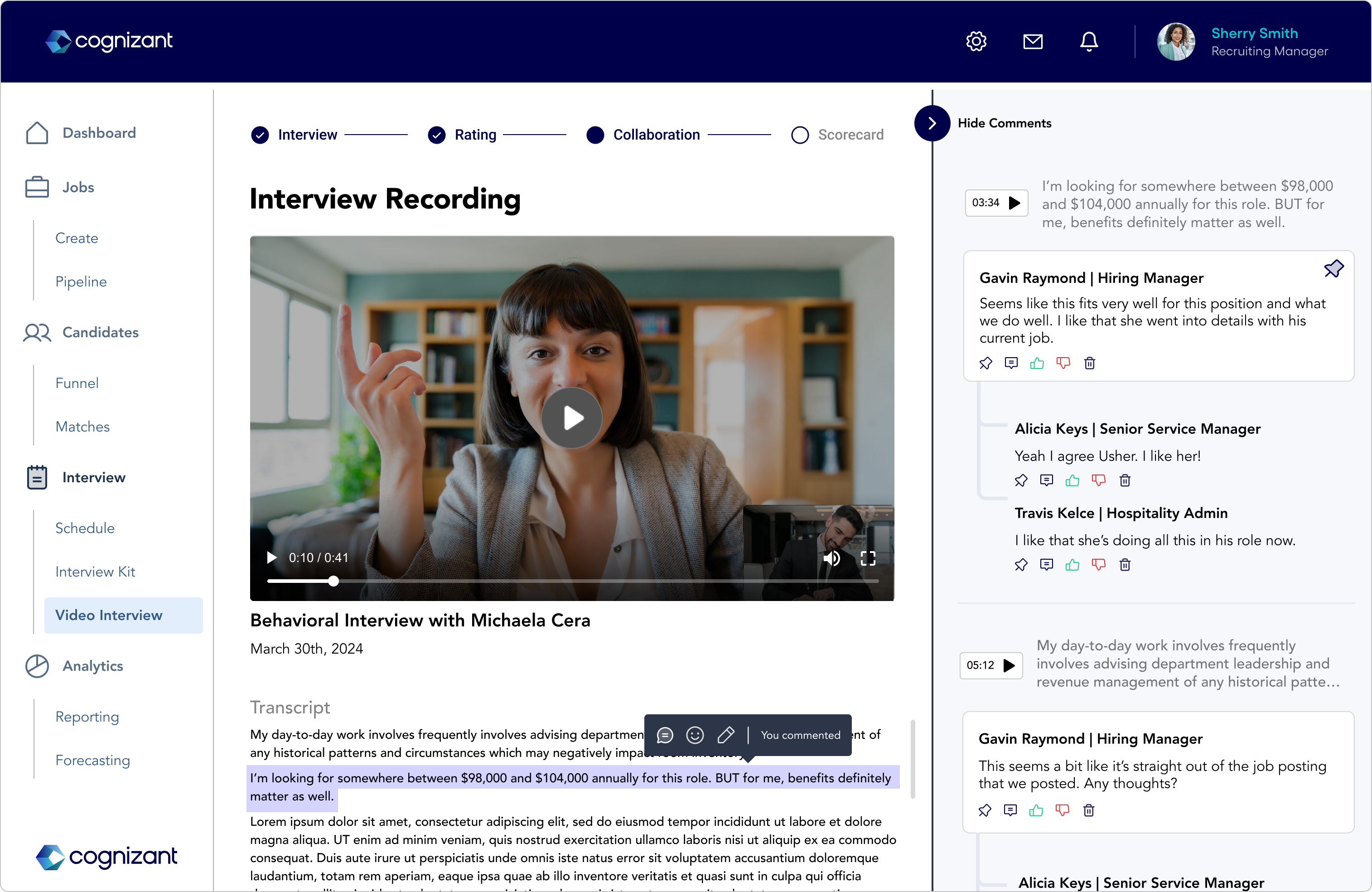Open Jobs section in the sidebar
The image size is (1372, 892).
click(59, 187)
